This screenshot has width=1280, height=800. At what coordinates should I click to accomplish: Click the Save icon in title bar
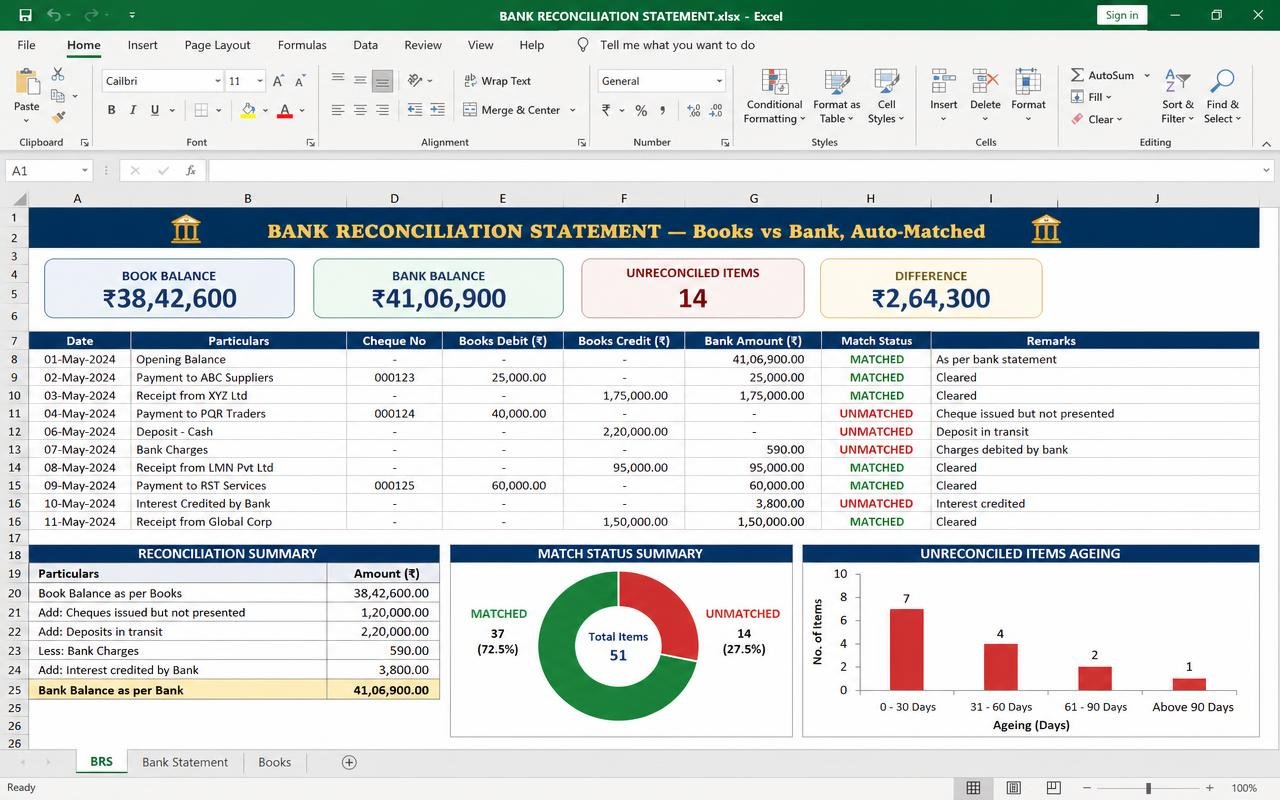tap(25, 15)
